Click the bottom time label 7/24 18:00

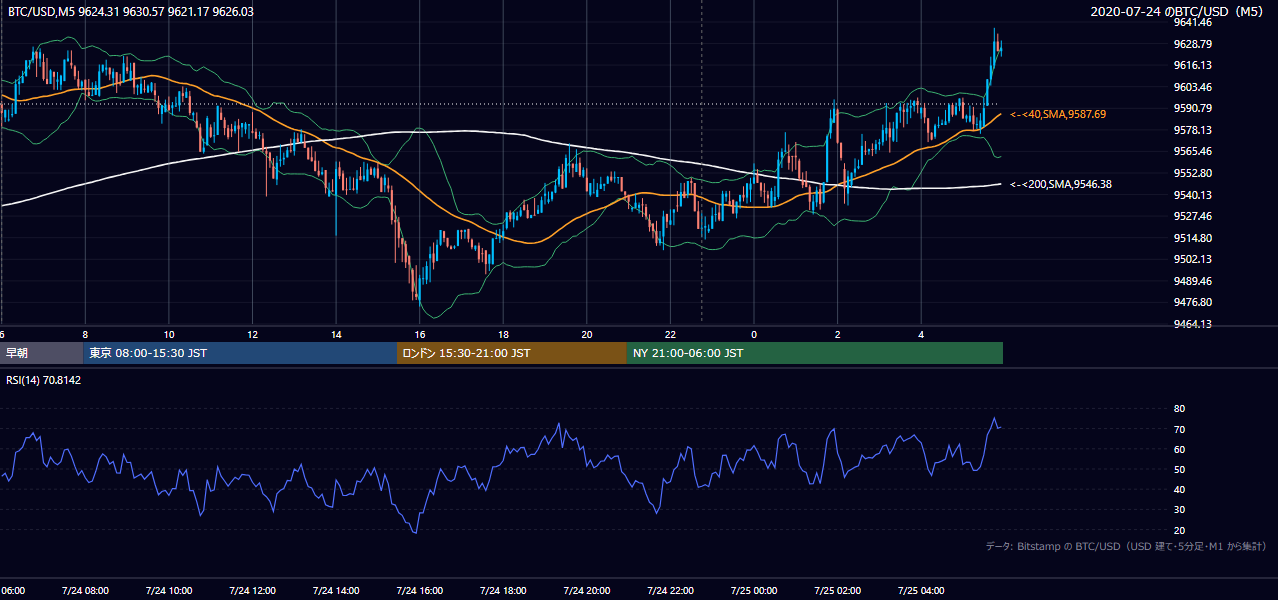tap(503, 591)
